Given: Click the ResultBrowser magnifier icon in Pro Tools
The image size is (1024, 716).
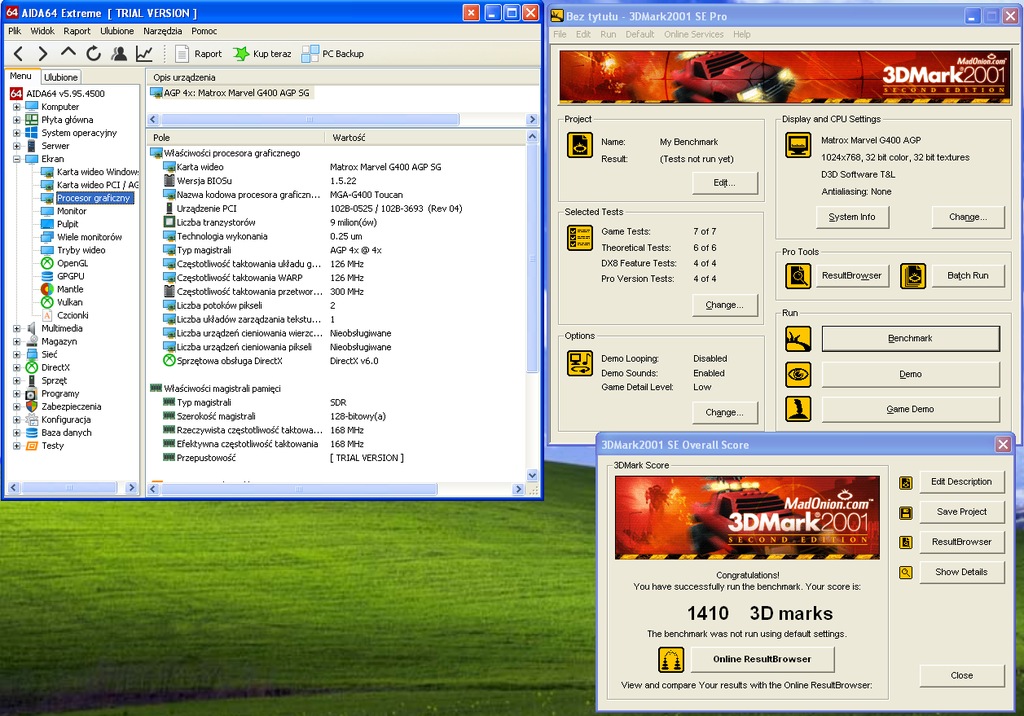Looking at the screenshot, I should [797, 276].
